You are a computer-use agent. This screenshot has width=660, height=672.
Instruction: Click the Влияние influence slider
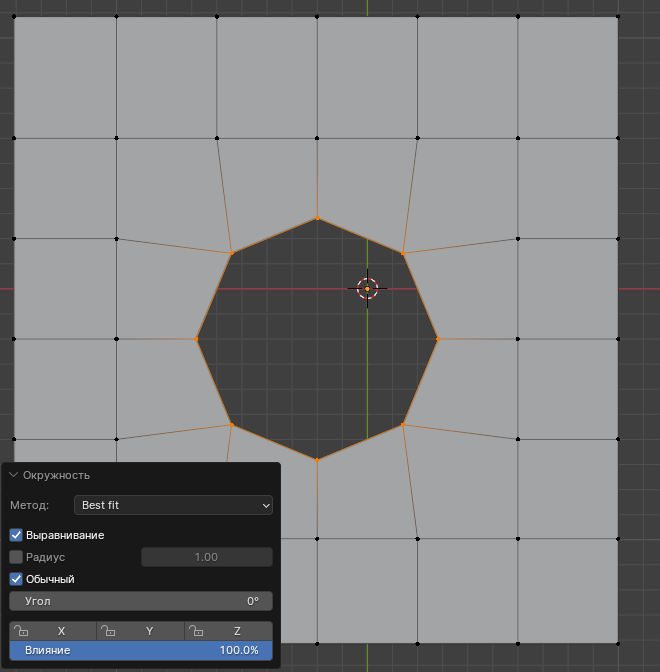pyautogui.click(x=141, y=650)
